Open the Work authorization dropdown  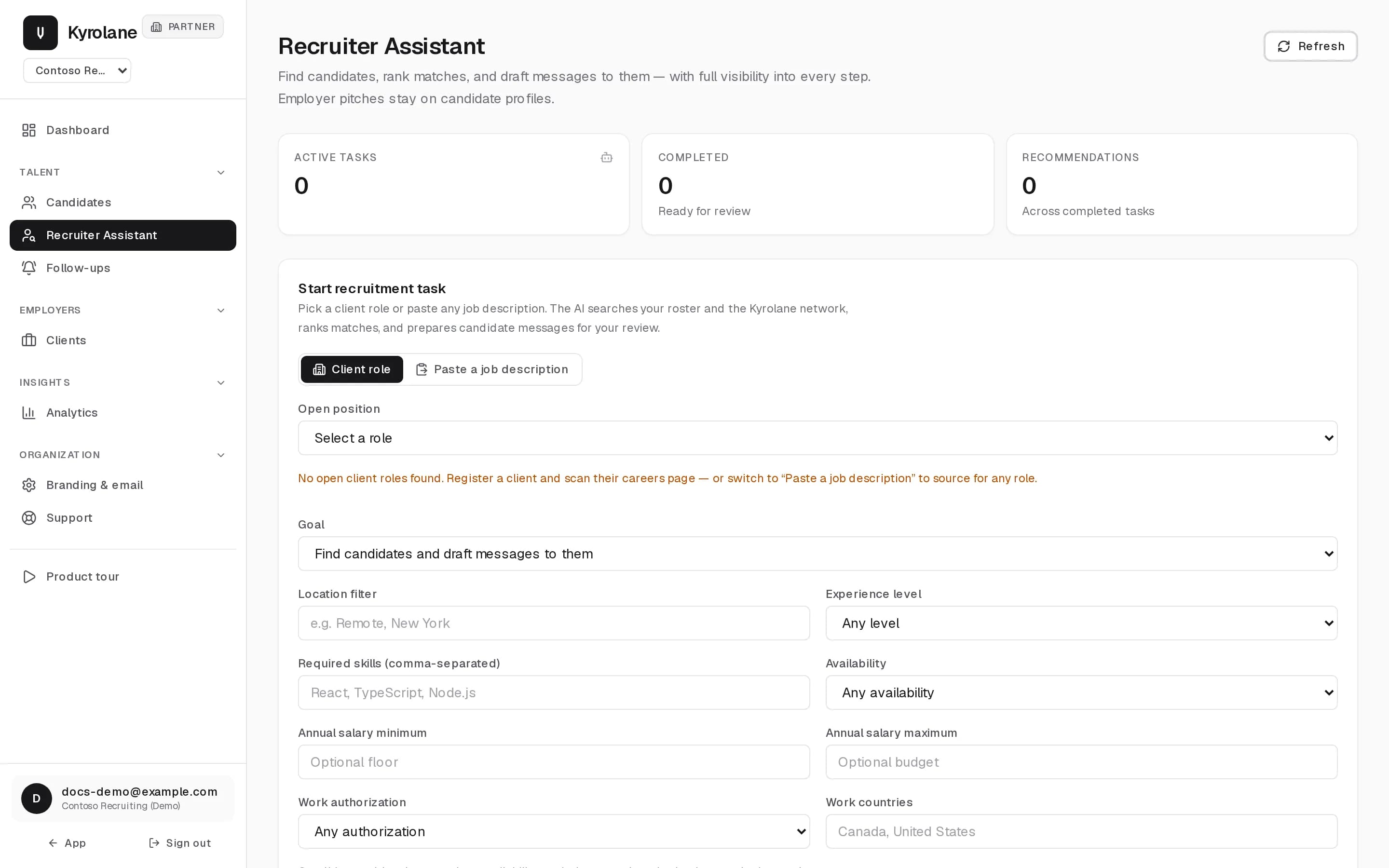click(554, 832)
